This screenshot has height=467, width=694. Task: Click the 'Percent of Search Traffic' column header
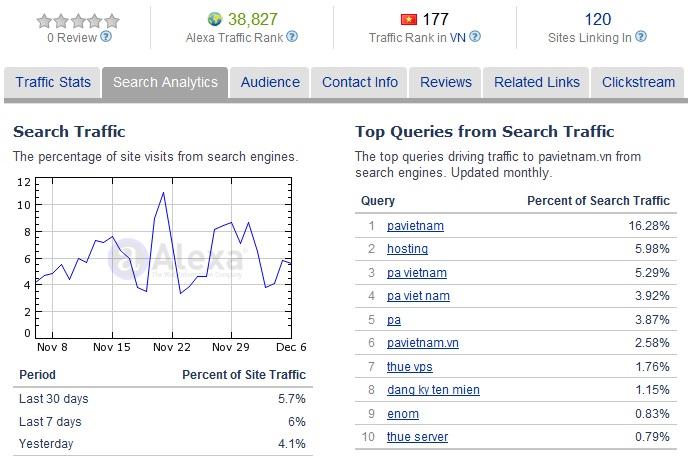pos(598,201)
